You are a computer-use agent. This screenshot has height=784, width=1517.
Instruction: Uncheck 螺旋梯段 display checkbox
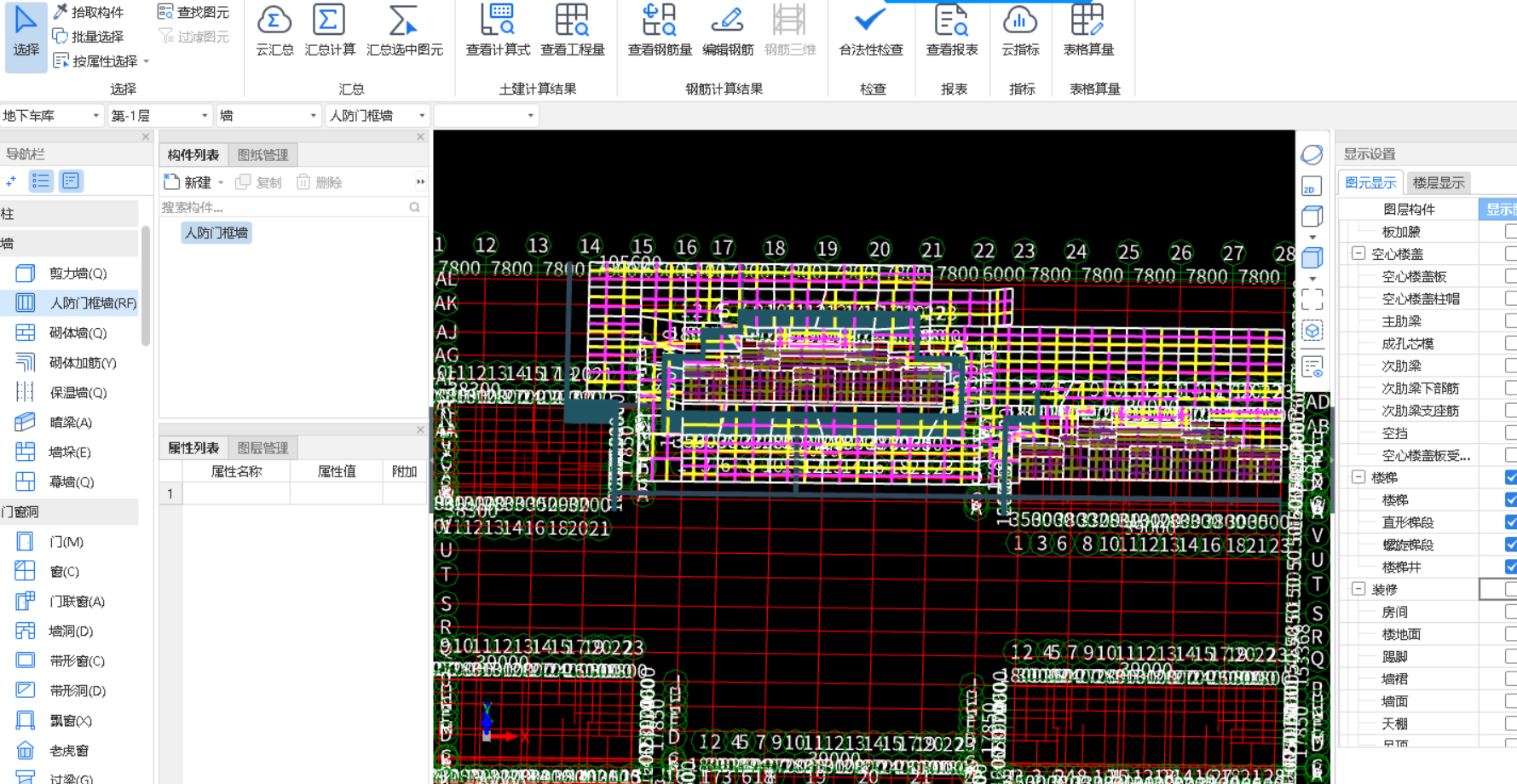click(1510, 544)
